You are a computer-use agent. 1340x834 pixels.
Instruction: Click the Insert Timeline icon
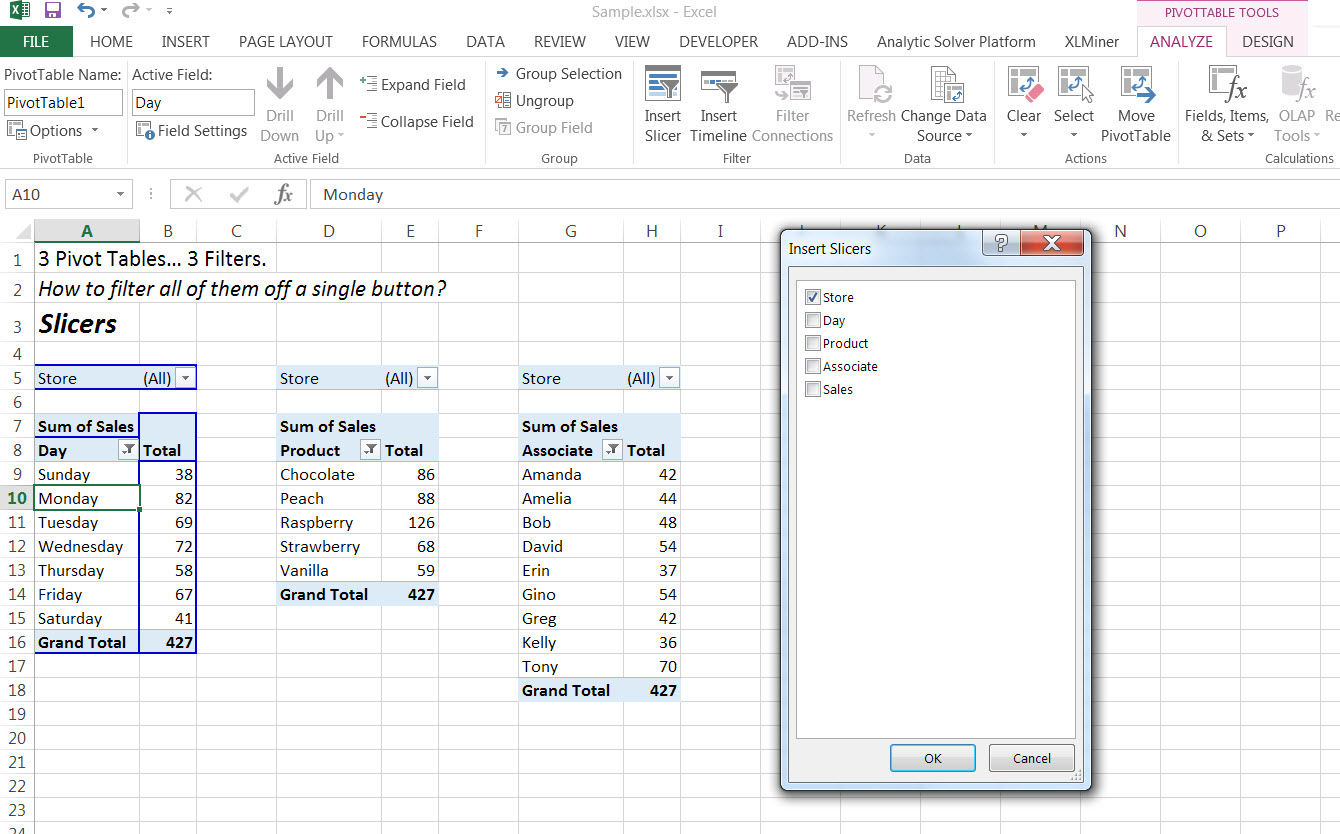click(718, 87)
